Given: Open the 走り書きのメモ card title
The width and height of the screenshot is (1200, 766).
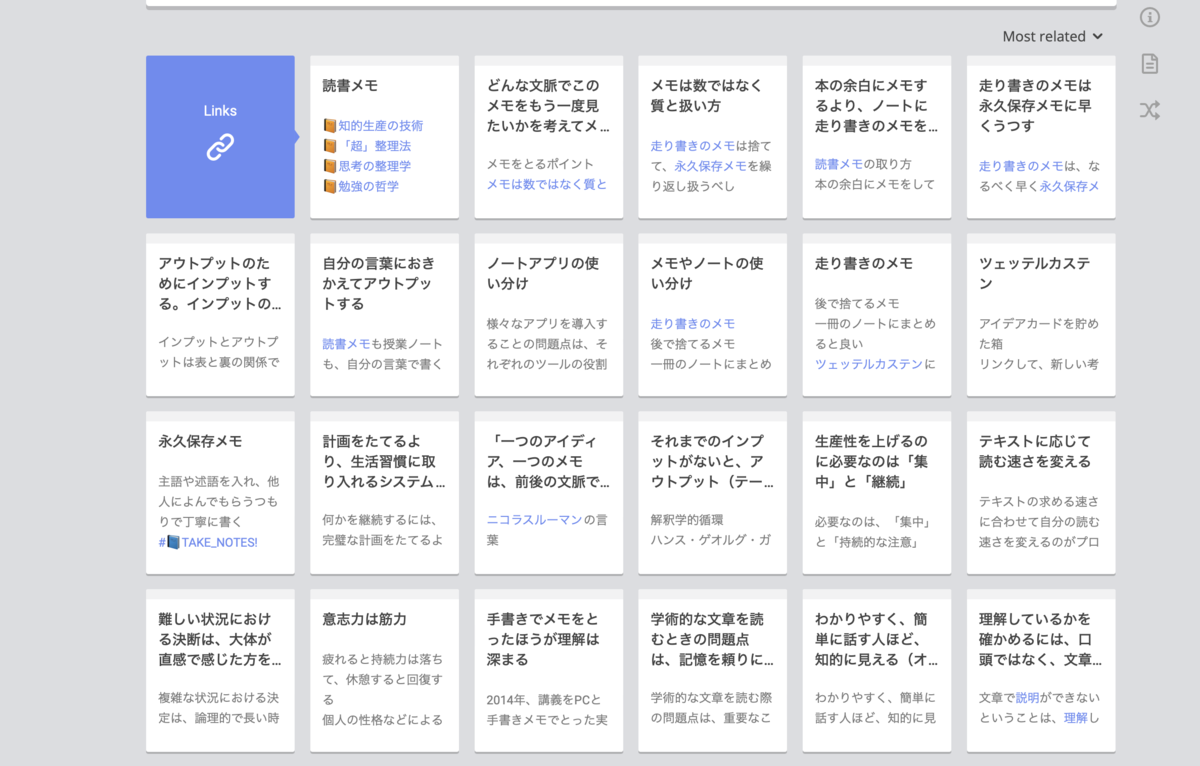Looking at the screenshot, I should coord(864,264).
